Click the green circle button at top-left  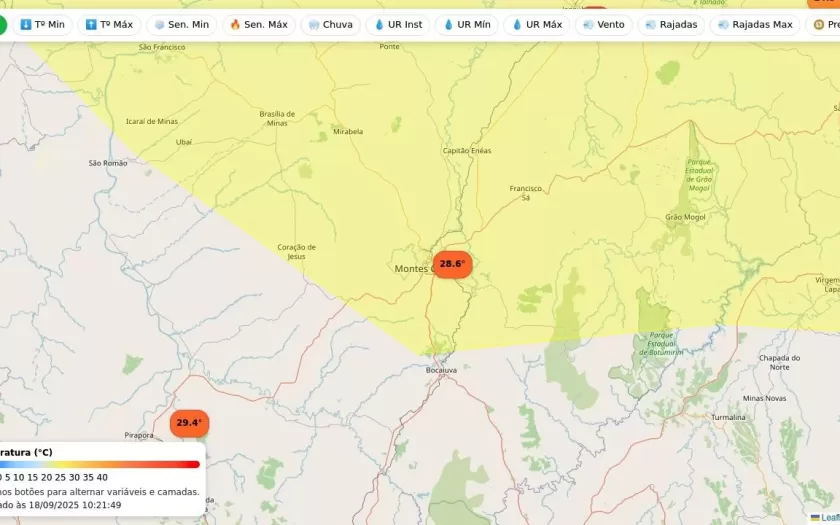(2, 25)
